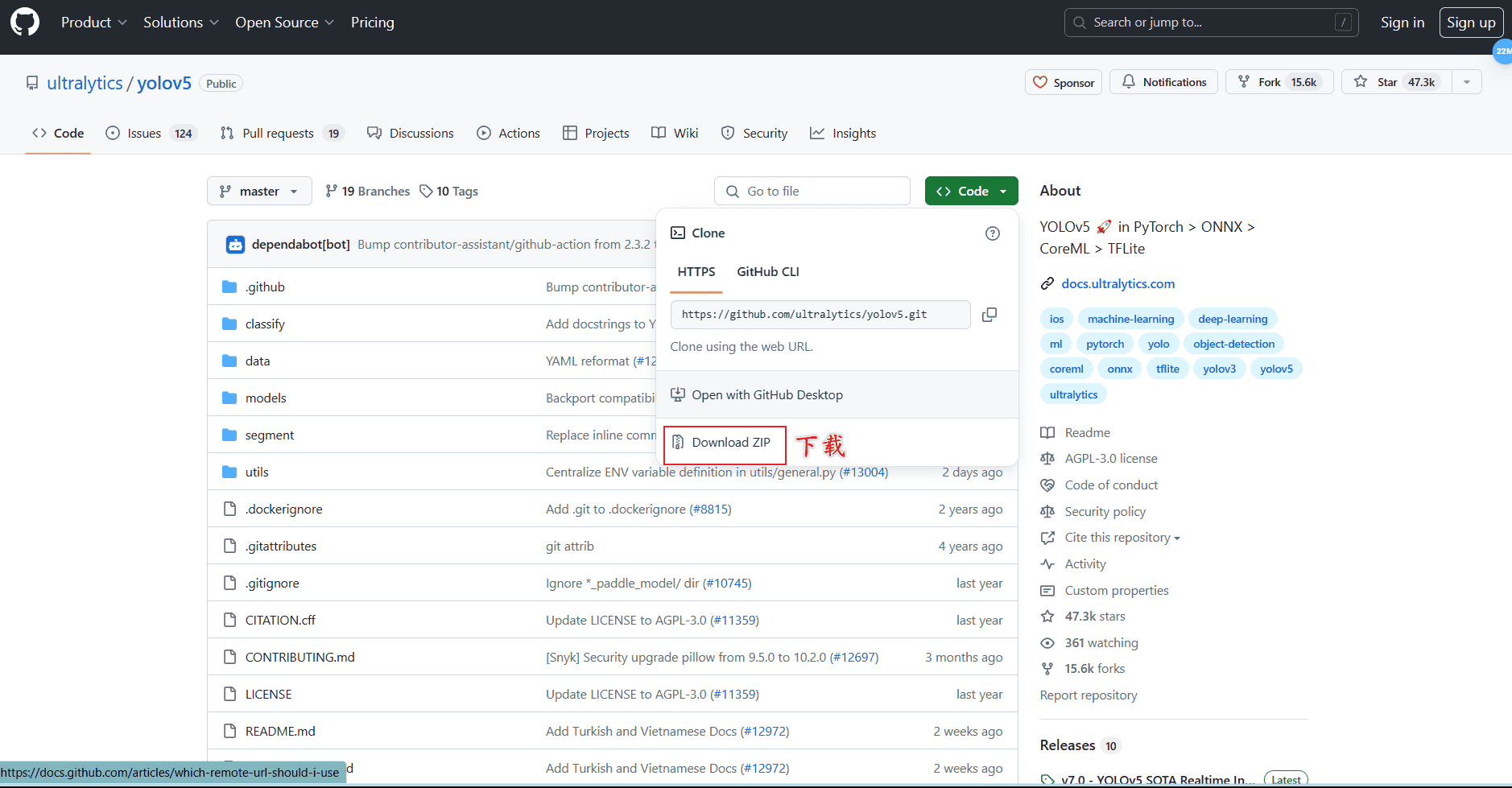Open the Clone help question icon
Screen dimensions: 1512x788
pyautogui.click(x=993, y=233)
